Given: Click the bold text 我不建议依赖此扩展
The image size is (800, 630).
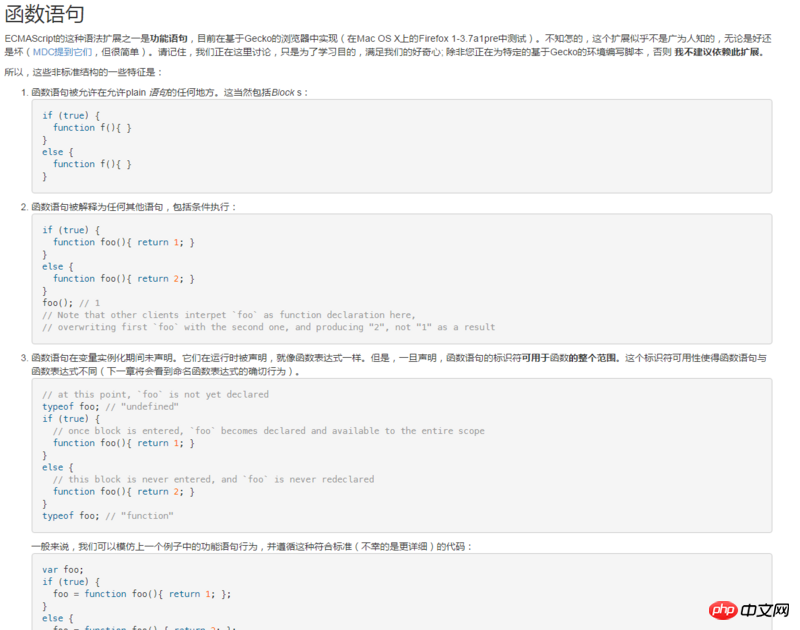Looking at the screenshot, I should pyautogui.click(x=719, y=52).
